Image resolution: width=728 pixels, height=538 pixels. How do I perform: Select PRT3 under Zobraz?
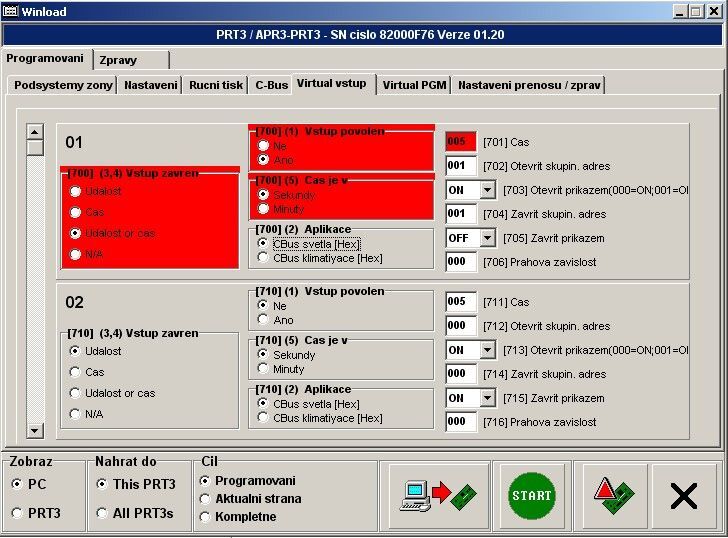click(x=16, y=513)
